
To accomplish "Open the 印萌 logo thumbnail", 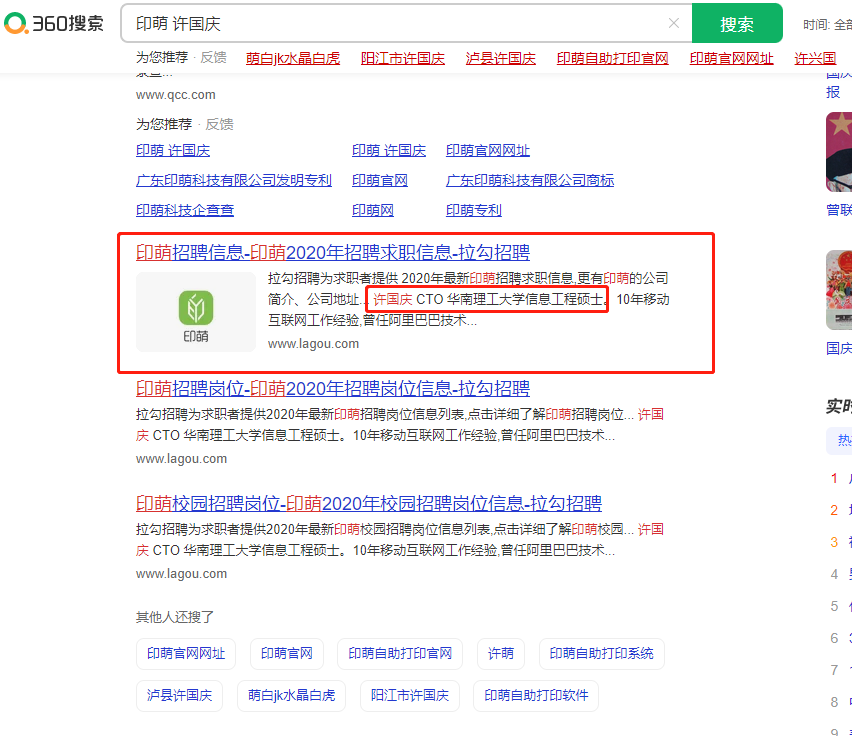I will [196, 311].
